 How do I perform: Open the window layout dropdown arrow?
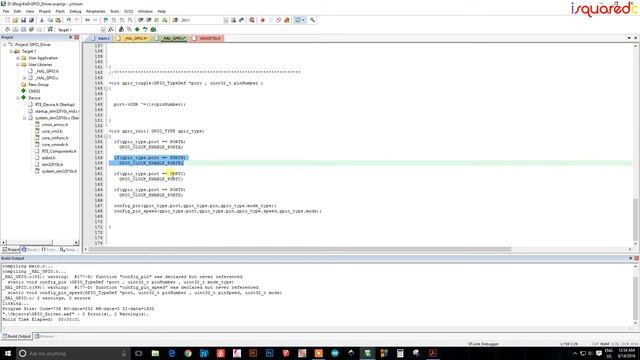(303, 20)
